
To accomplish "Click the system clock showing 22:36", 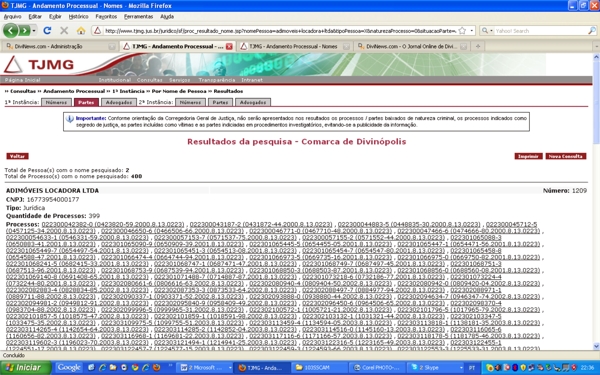I will click(587, 368).
